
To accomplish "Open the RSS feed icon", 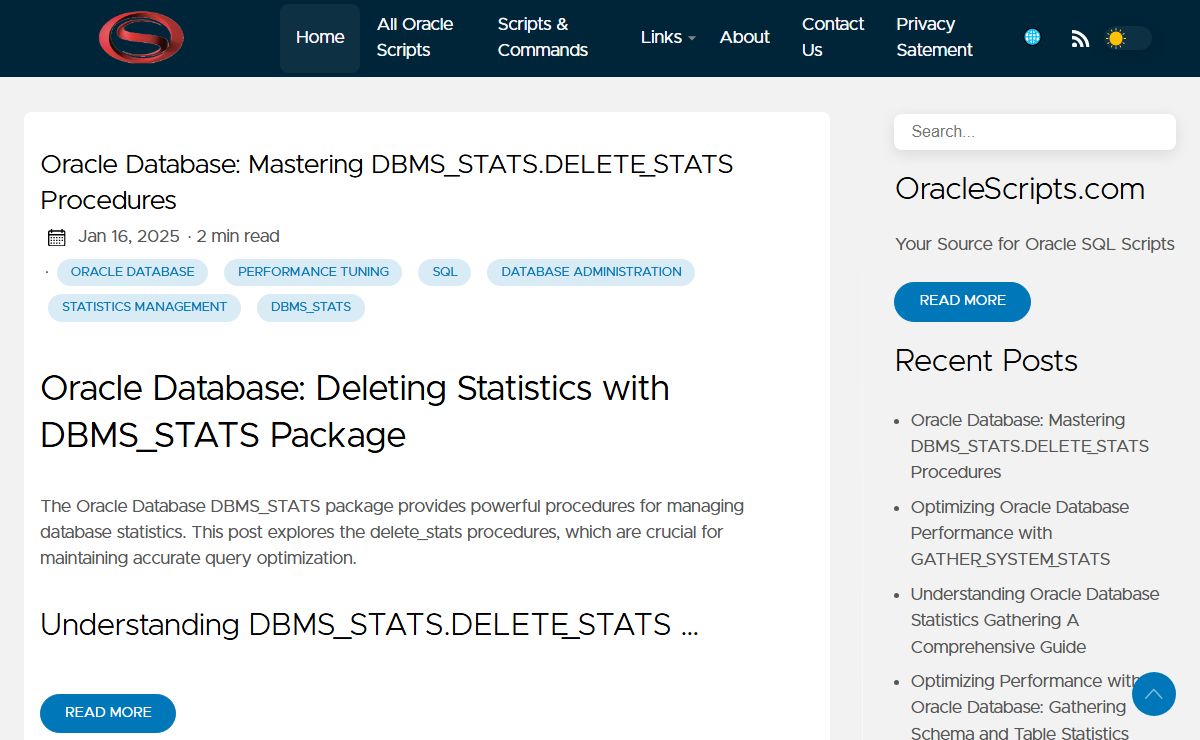I will (x=1080, y=38).
